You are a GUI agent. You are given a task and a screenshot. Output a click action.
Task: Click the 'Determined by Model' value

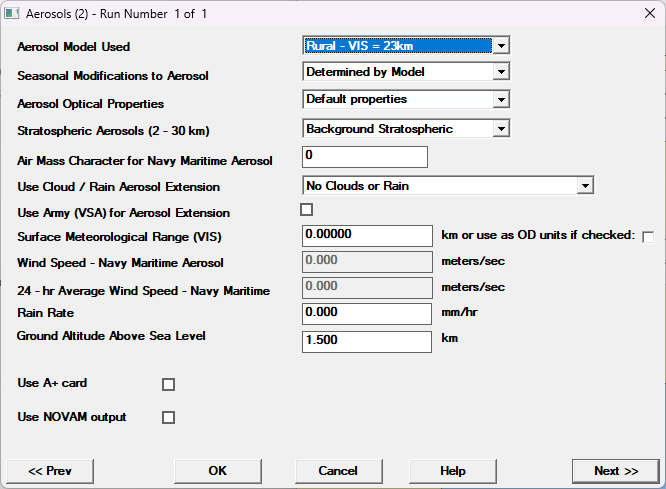[x=365, y=72]
